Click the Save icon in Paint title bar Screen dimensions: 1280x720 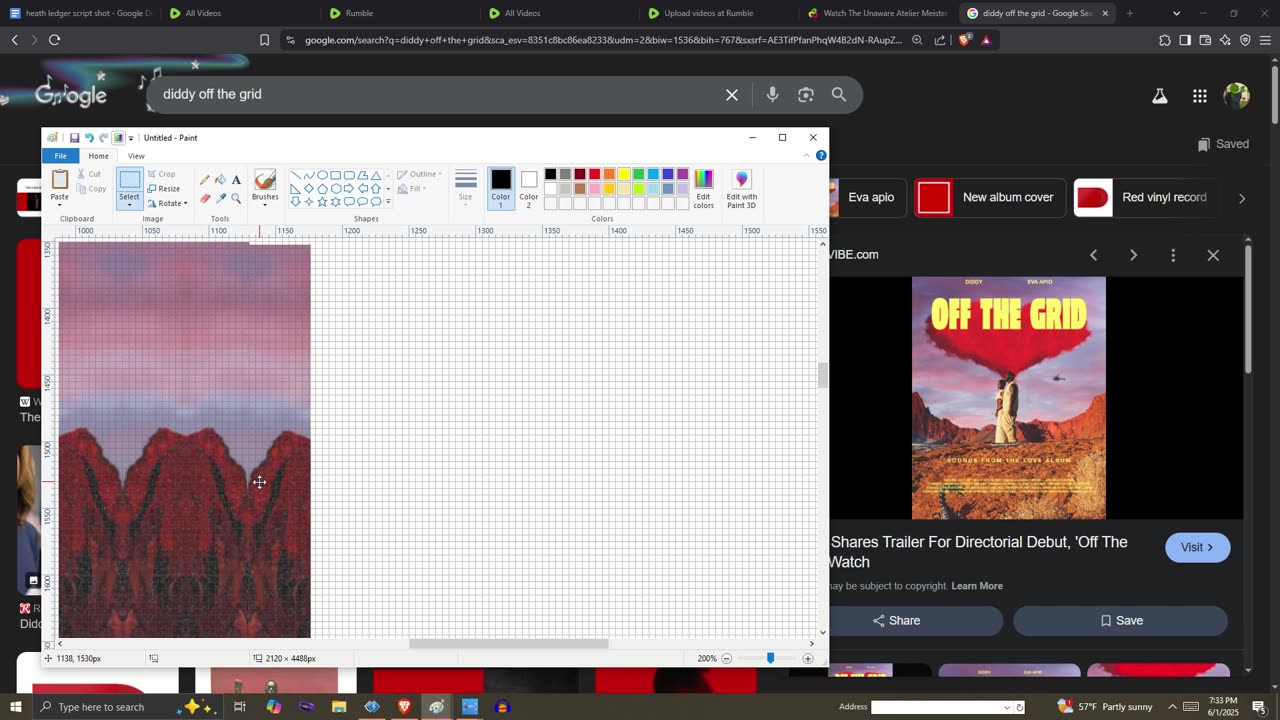point(74,138)
